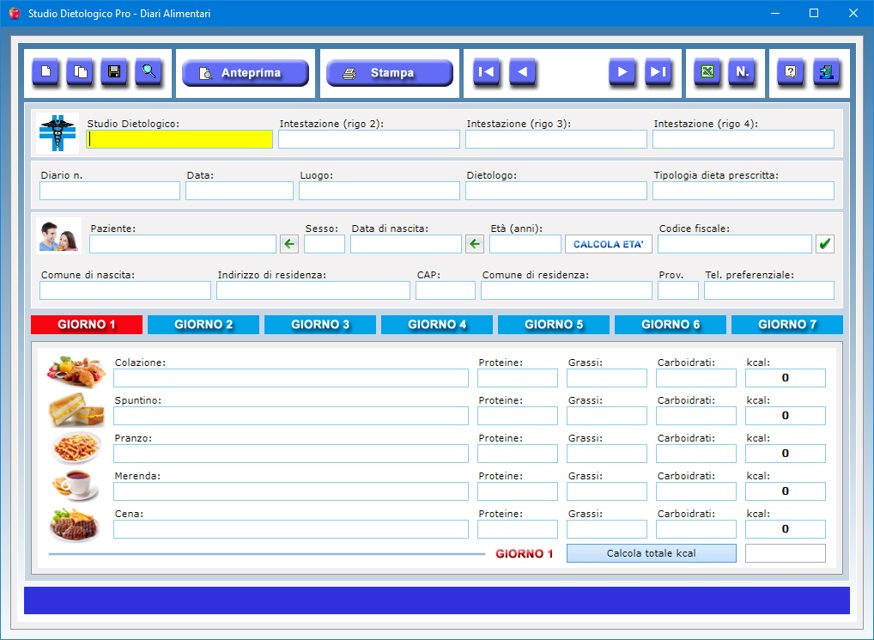Click the N. toolbar button
Viewport: 874px width, 640px height.
tap(742, 72)
